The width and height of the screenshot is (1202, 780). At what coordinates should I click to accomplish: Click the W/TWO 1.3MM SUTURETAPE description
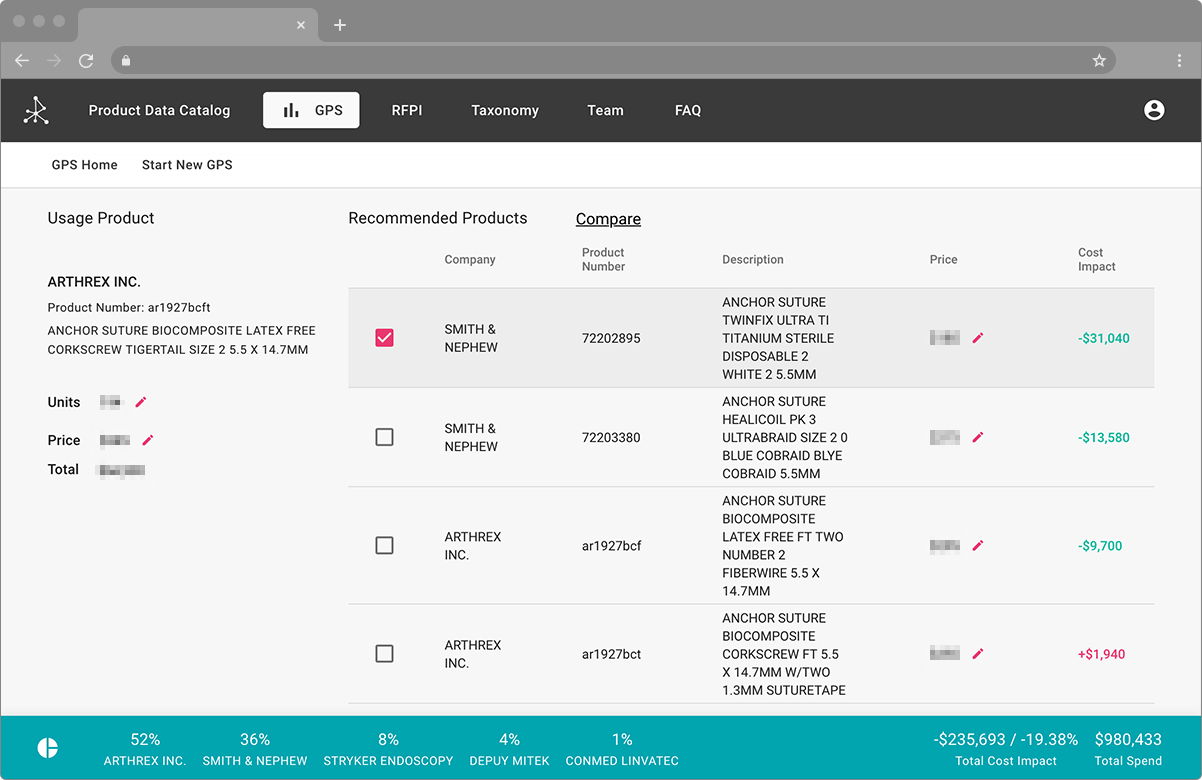784,654
